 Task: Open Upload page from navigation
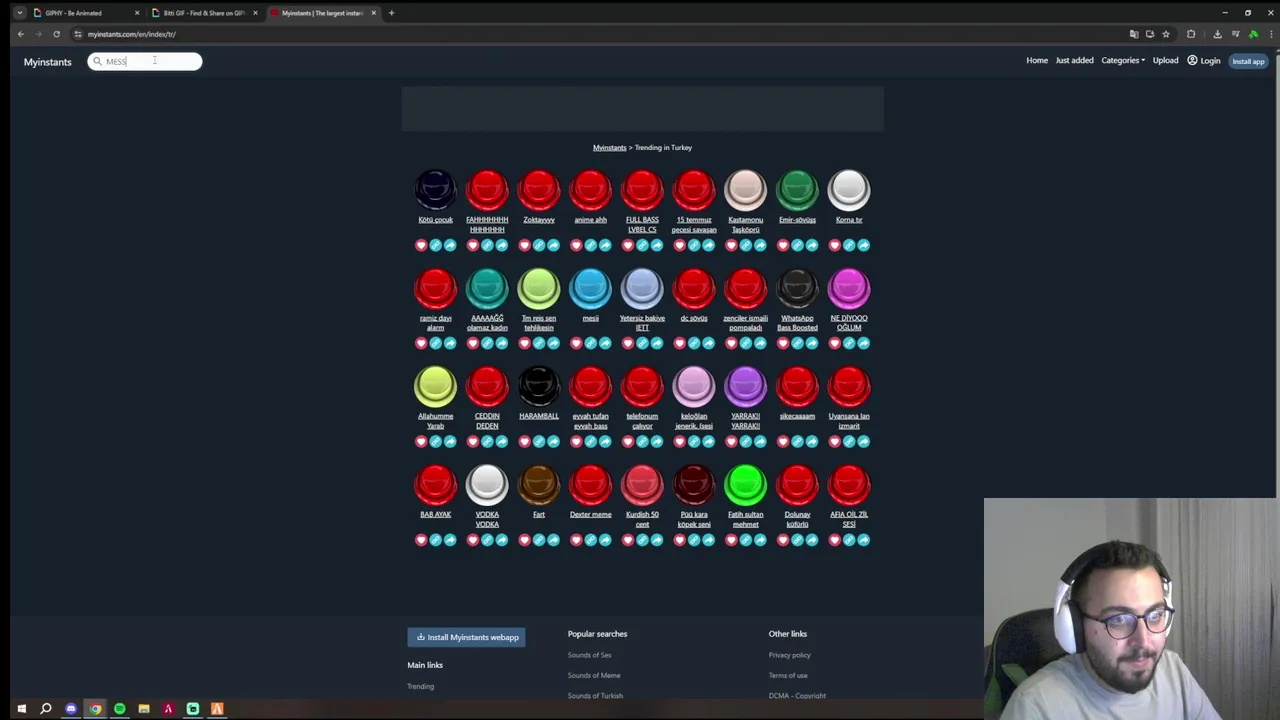click(x=1165, y=61)
